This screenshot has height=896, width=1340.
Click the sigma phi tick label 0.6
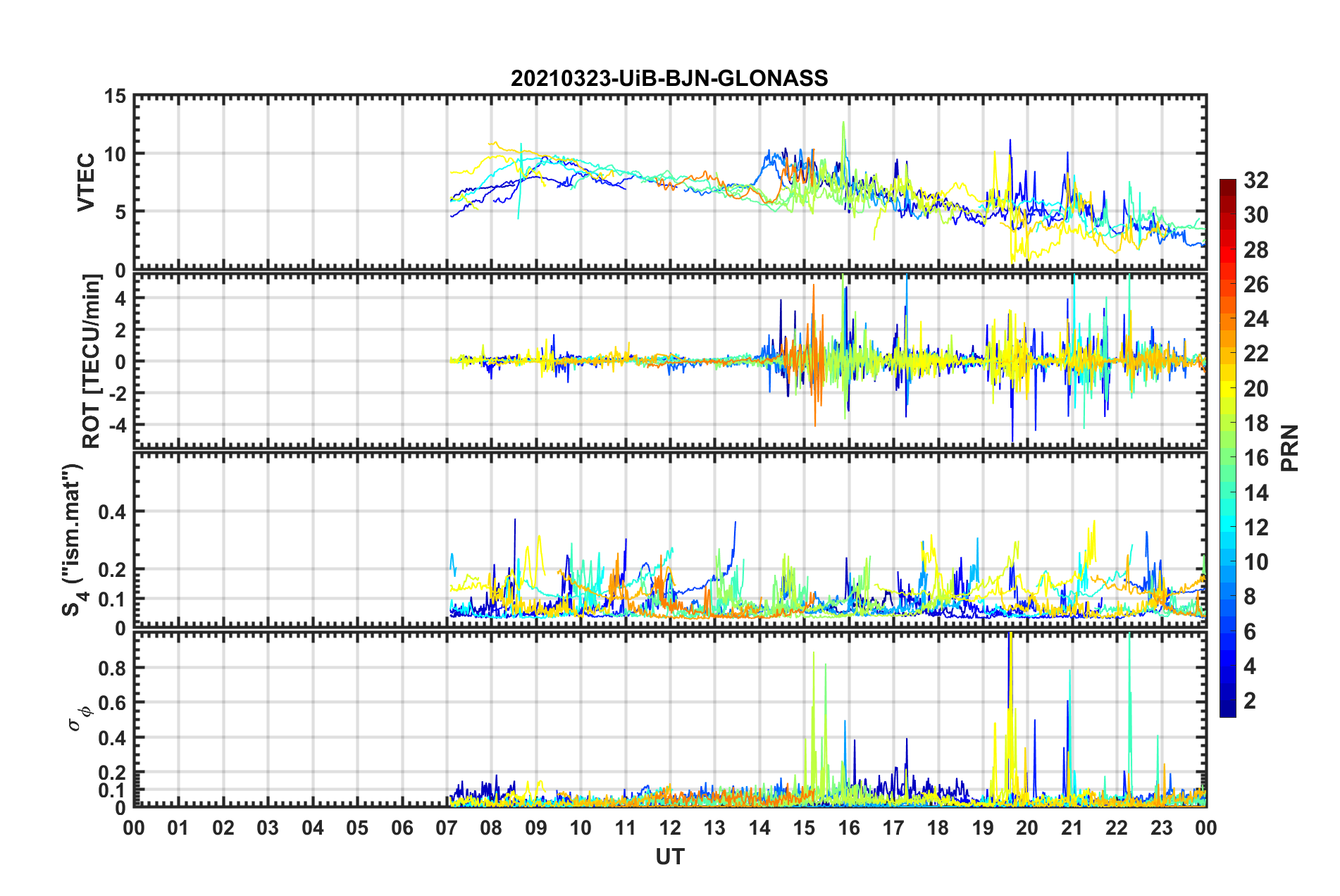(x=113, y=703)
